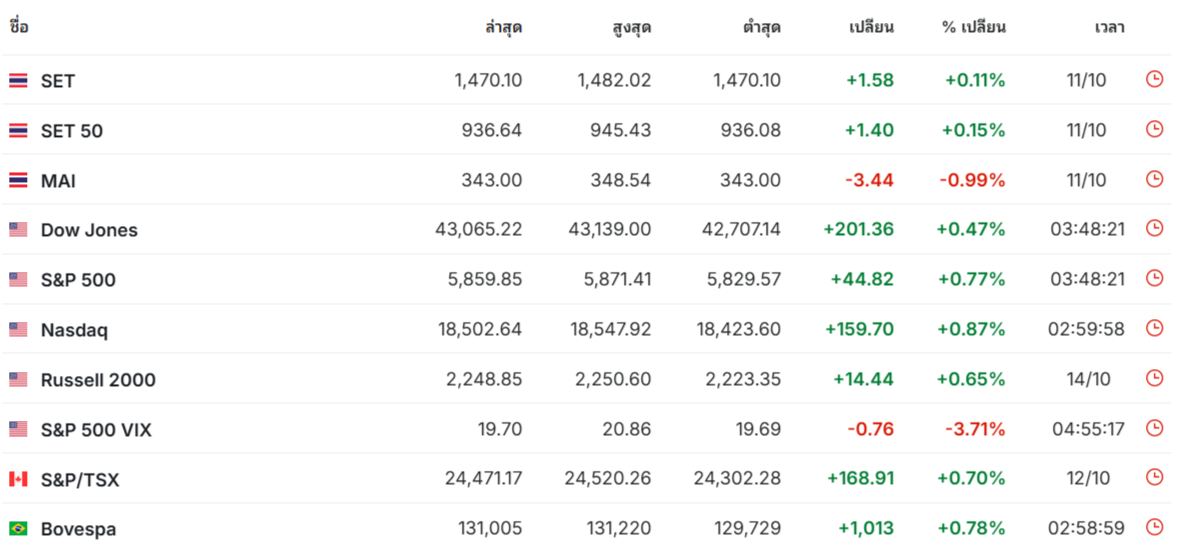1181x552 pixels.
Task: Open the Nasdaq index link
Action: click(x=74, y=330)
